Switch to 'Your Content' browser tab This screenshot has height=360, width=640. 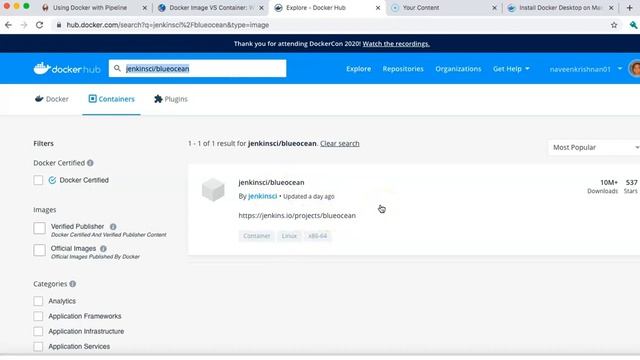coord(421,8)
